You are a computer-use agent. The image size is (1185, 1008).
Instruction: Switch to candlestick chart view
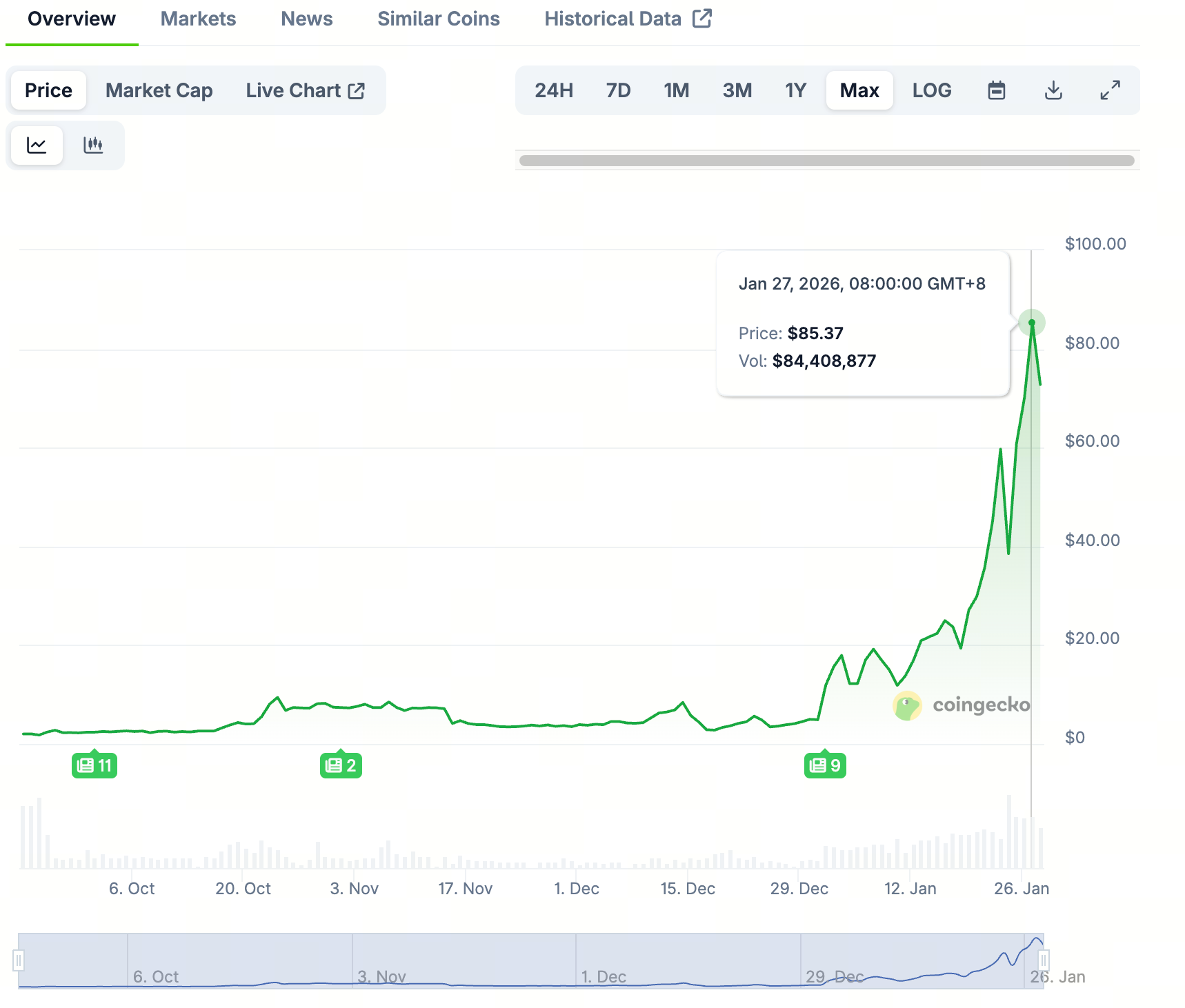pyautogui.click(x=94, y=145)
